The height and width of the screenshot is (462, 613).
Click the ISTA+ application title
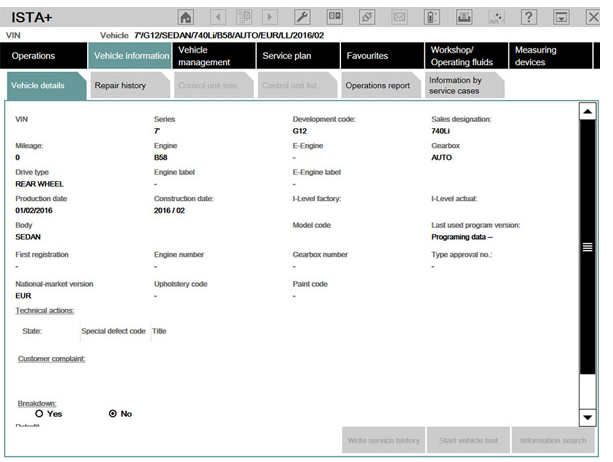click(x=32, y=18)
